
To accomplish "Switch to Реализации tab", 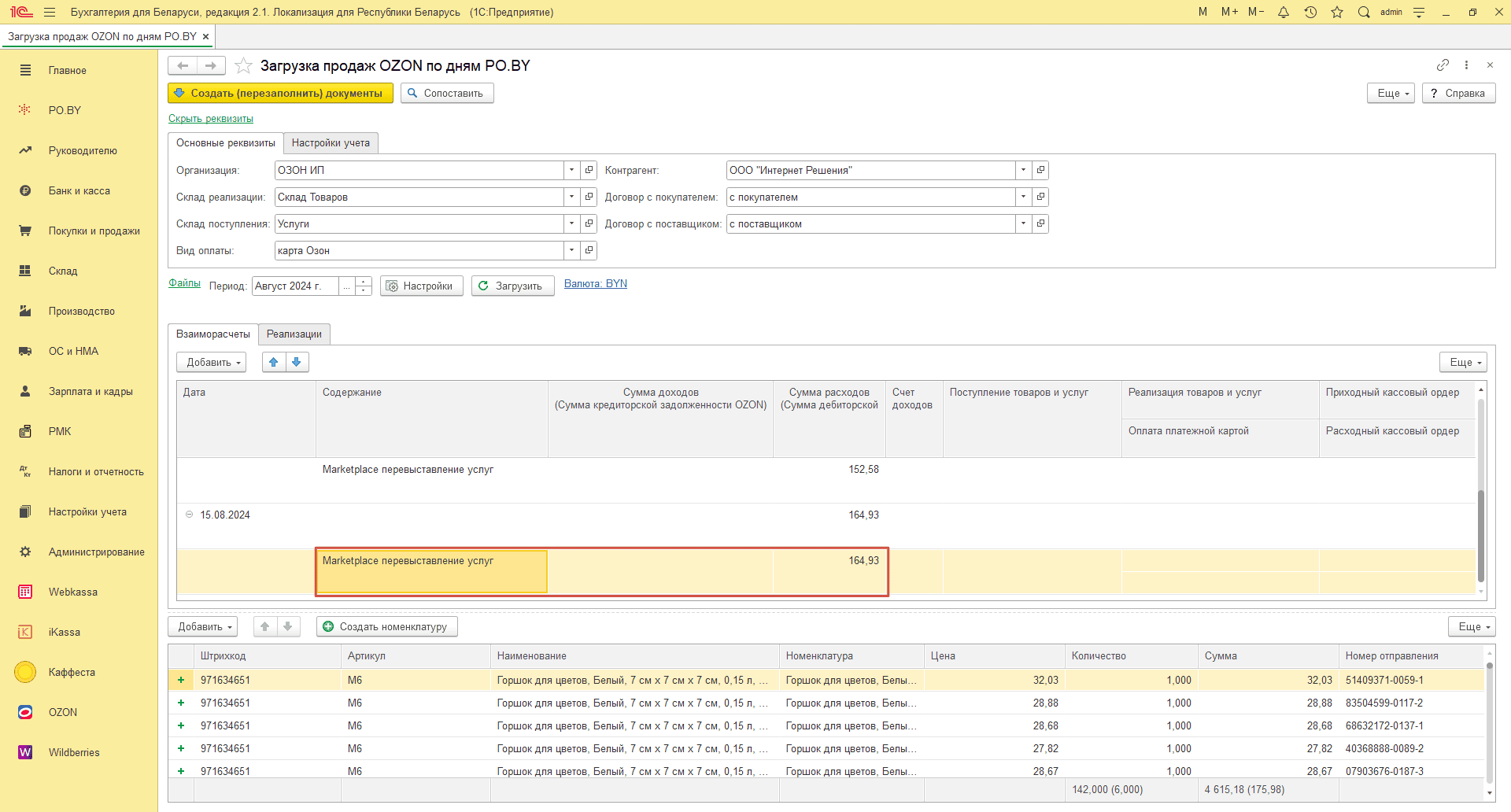I will 294,334.
